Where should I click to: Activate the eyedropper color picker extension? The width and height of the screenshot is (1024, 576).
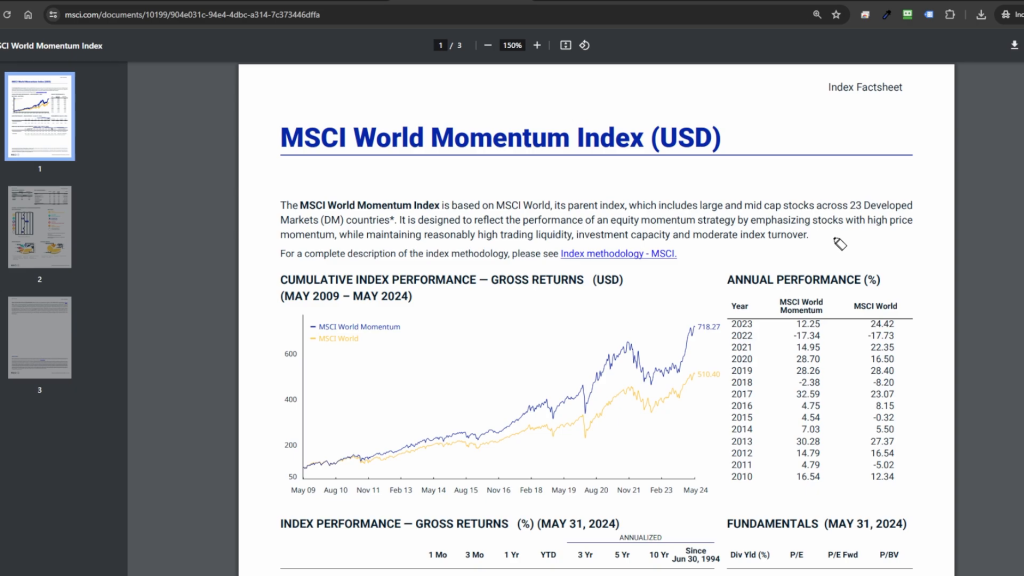(886, 14)
